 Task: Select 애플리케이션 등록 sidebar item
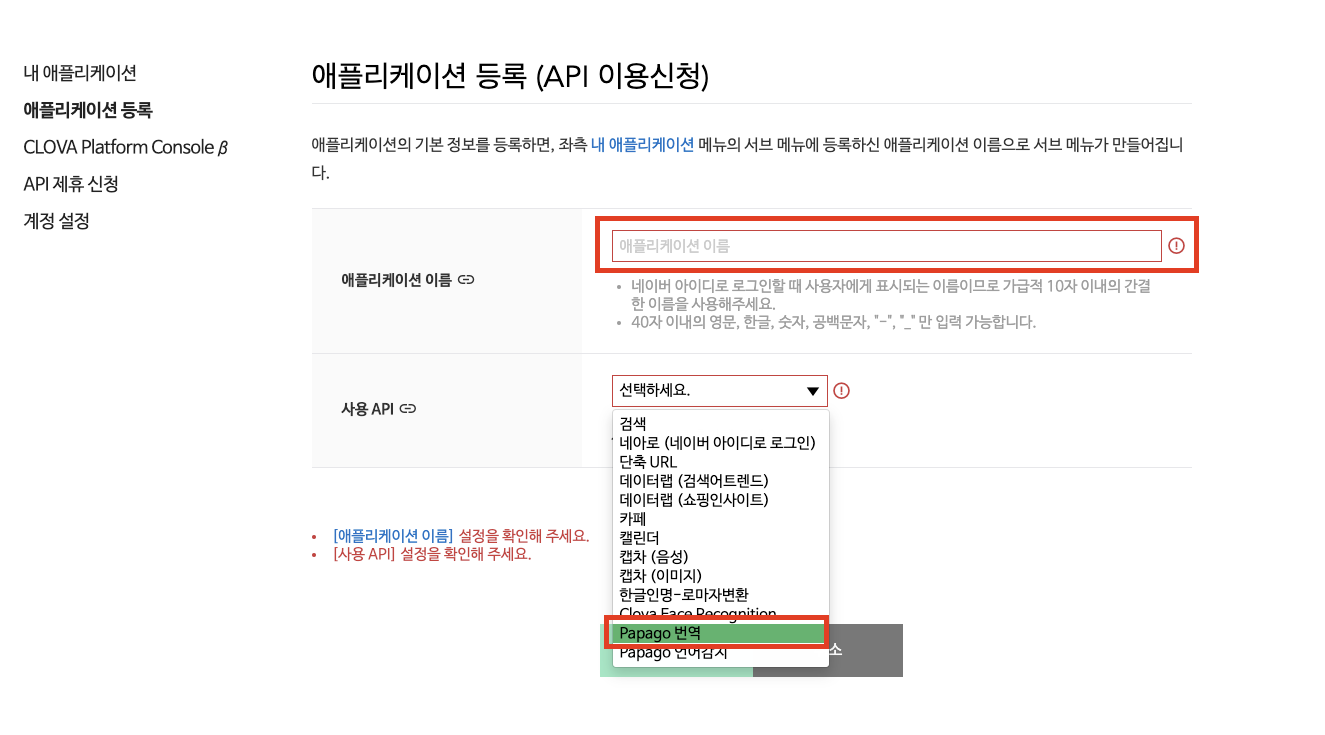pos(88,110)
